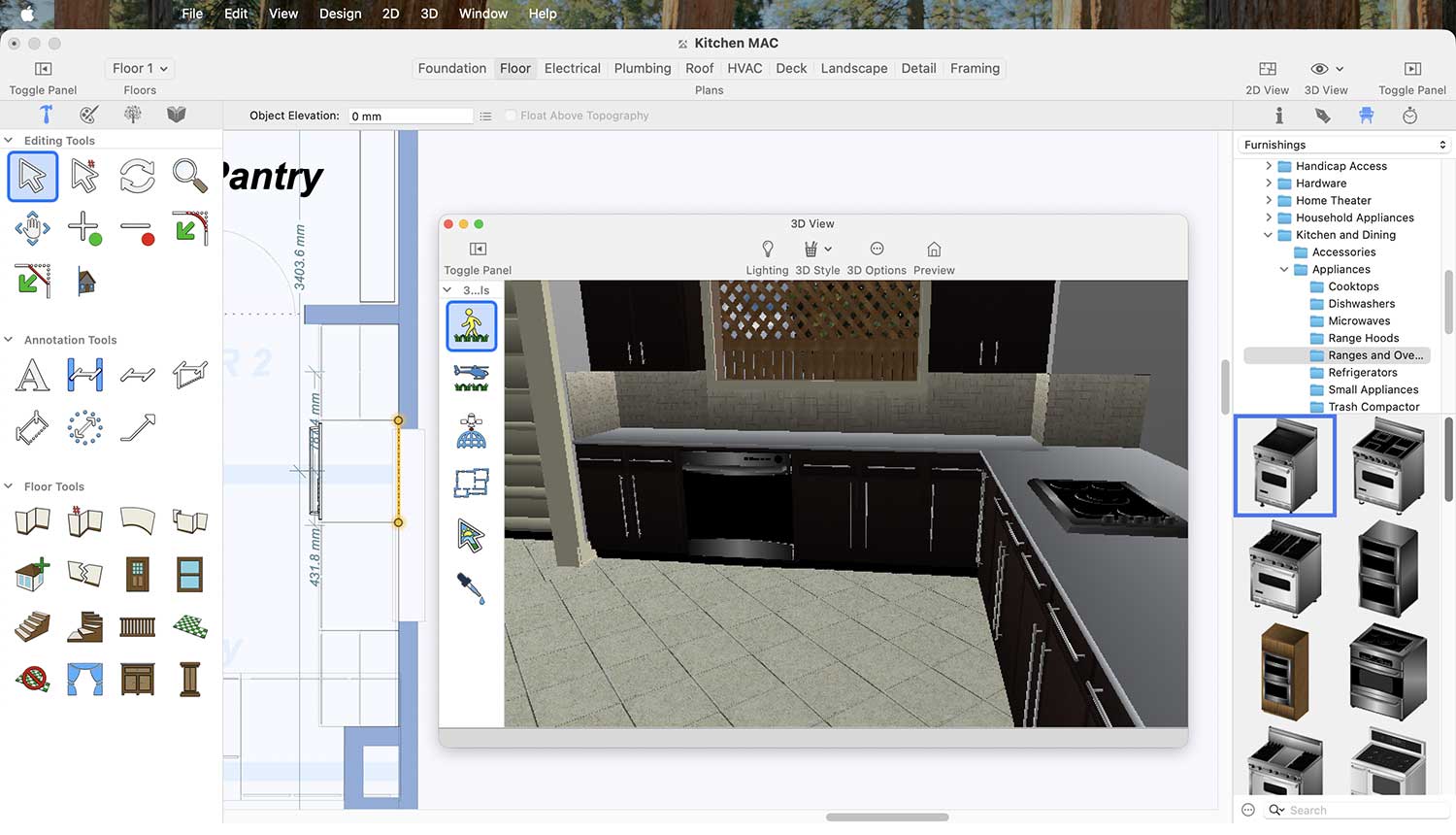Toggle the 3D View window side panel
The height and width of the screenshot is (835, 1456).
[x=478, y=250]
